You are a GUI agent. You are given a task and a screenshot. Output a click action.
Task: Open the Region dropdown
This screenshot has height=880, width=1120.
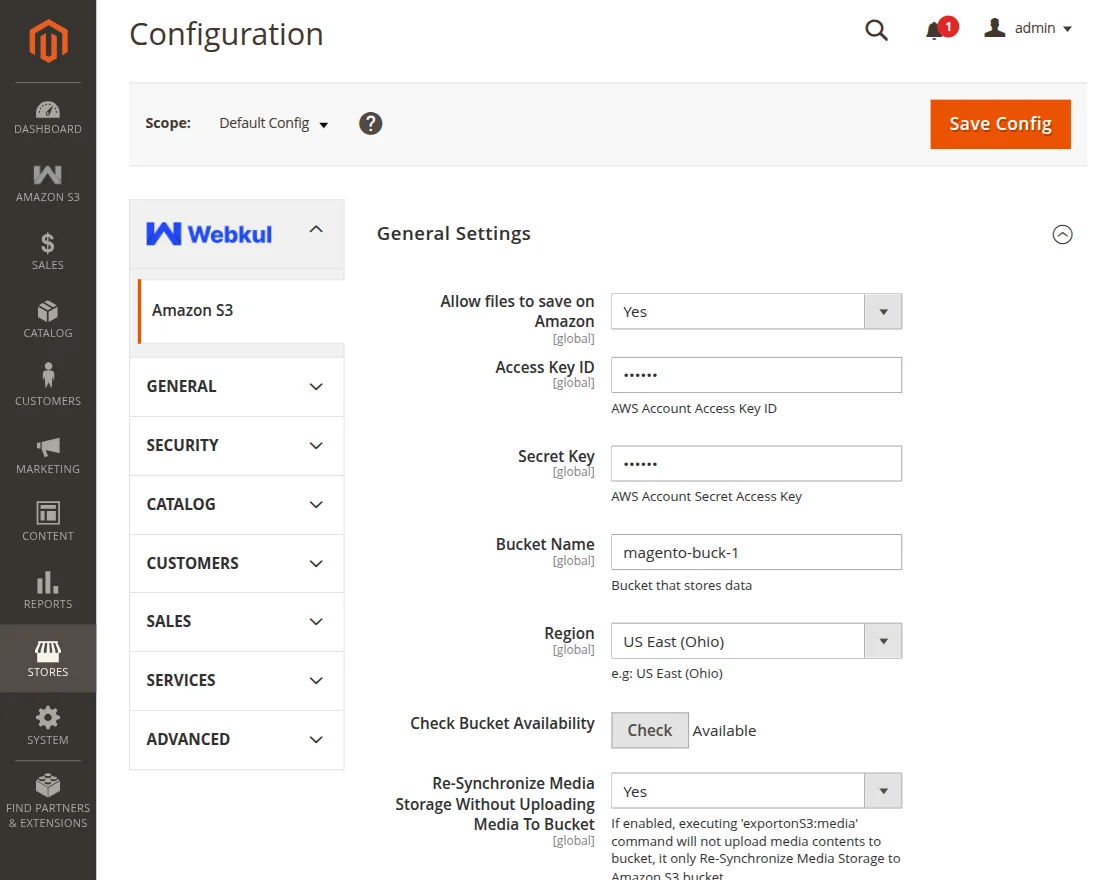(756, 642)
